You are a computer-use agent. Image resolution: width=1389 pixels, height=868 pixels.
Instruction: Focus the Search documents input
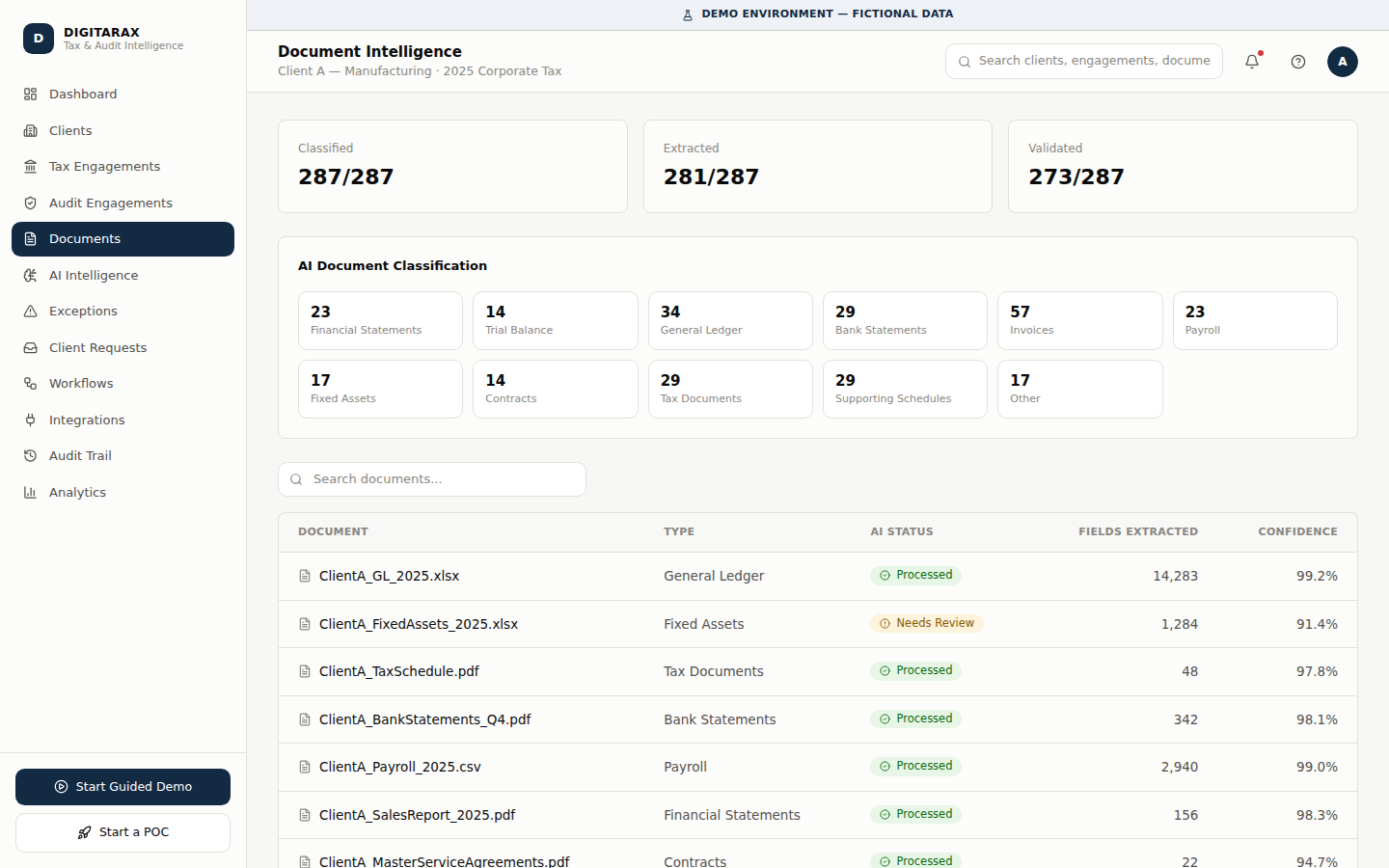[x=432, y=479]
